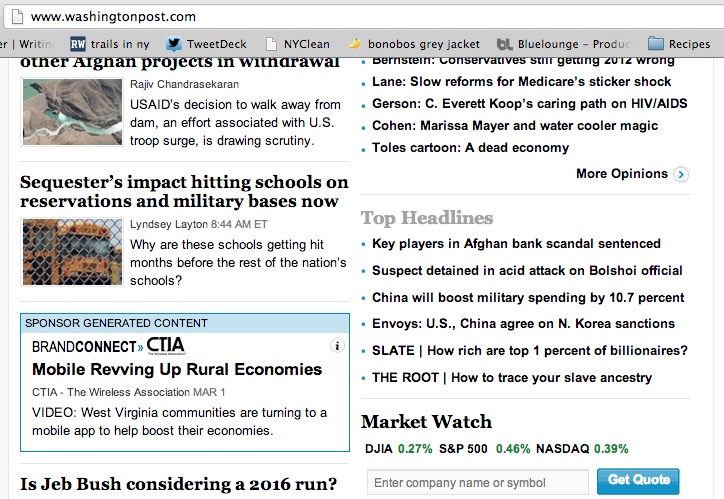Open Mobile Revving Up Rural Economies
The width and height of the screenshot is (724, 499).
[177, 369]
